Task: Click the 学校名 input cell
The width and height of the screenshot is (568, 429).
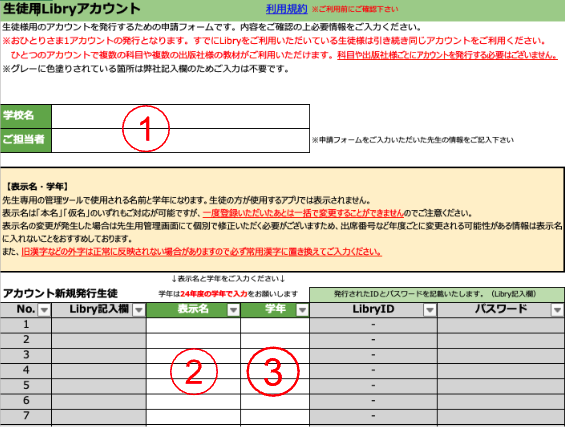Action: click(x=180, y=116)
